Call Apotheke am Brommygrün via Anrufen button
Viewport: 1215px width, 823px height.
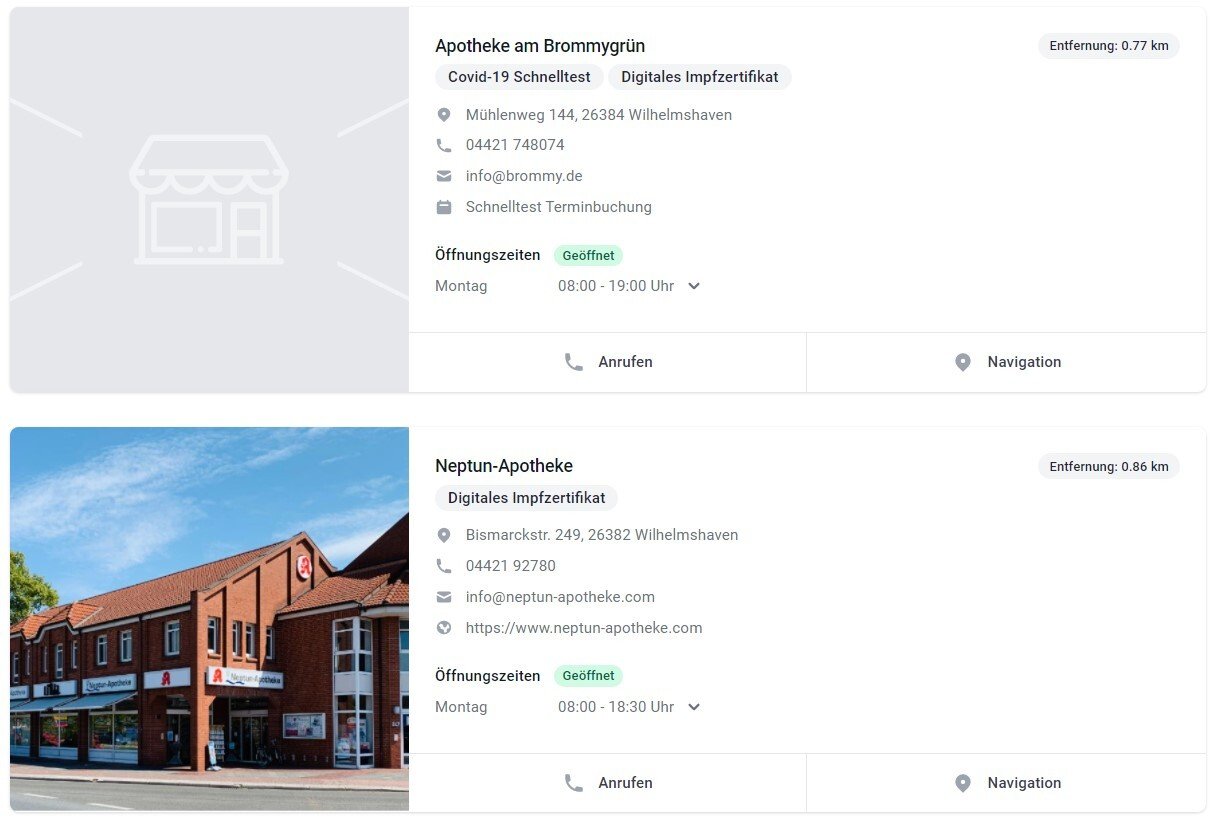tap(608, 362)
